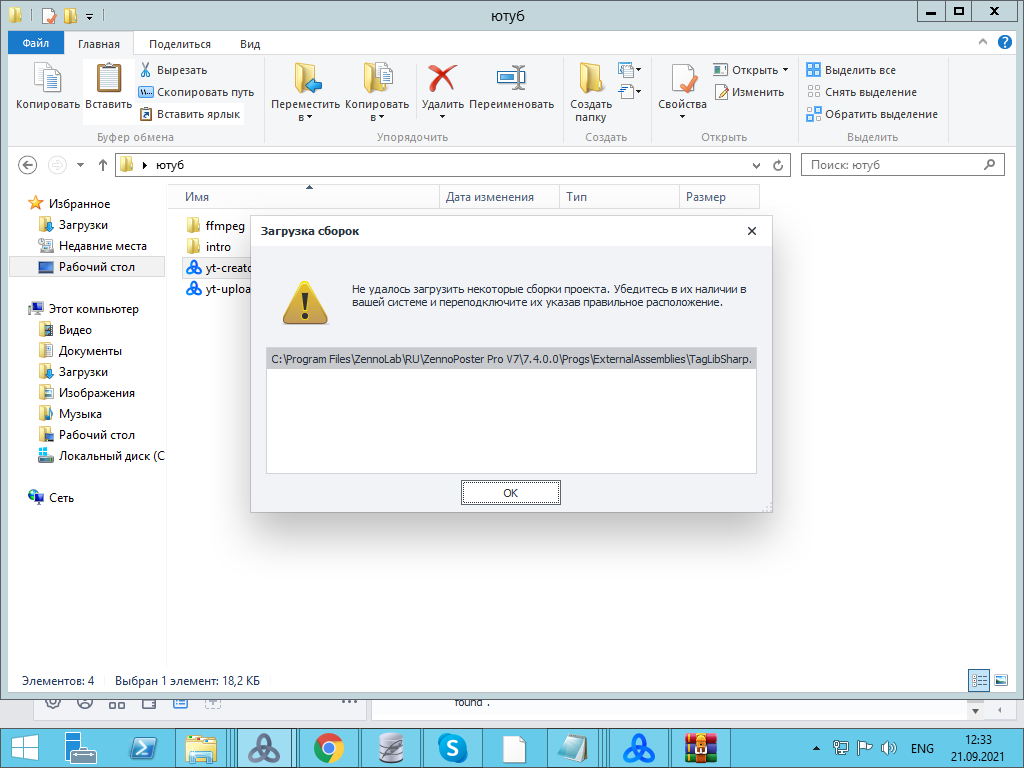Click ENG language indicator in tray
This screenshot has width=1024, height=768.
[922, 748]
